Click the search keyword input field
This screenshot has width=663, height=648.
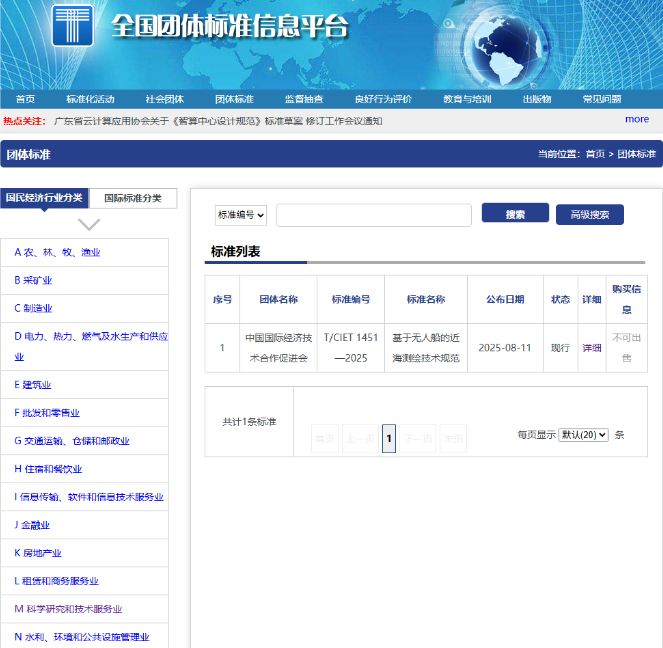[x=373, y=215]
